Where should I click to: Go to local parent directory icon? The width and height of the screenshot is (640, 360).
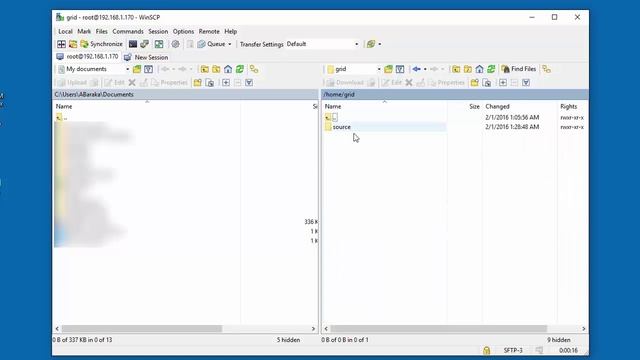pos(204,69)
